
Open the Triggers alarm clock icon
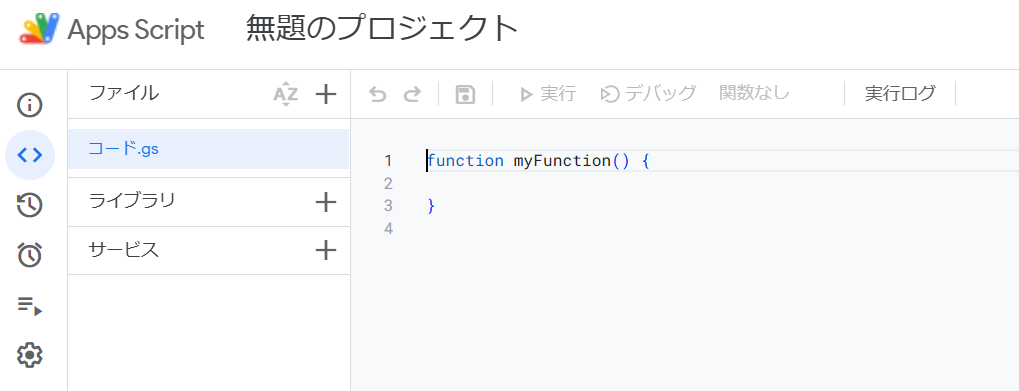pos(29,255)
